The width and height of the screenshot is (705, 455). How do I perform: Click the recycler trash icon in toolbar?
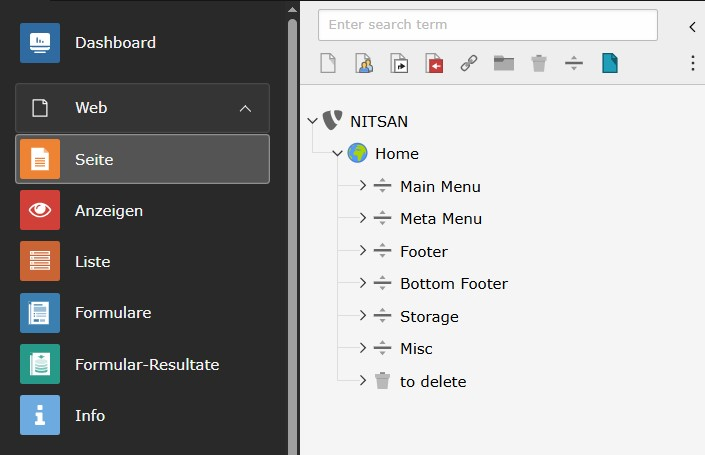[x=539, y=64]
